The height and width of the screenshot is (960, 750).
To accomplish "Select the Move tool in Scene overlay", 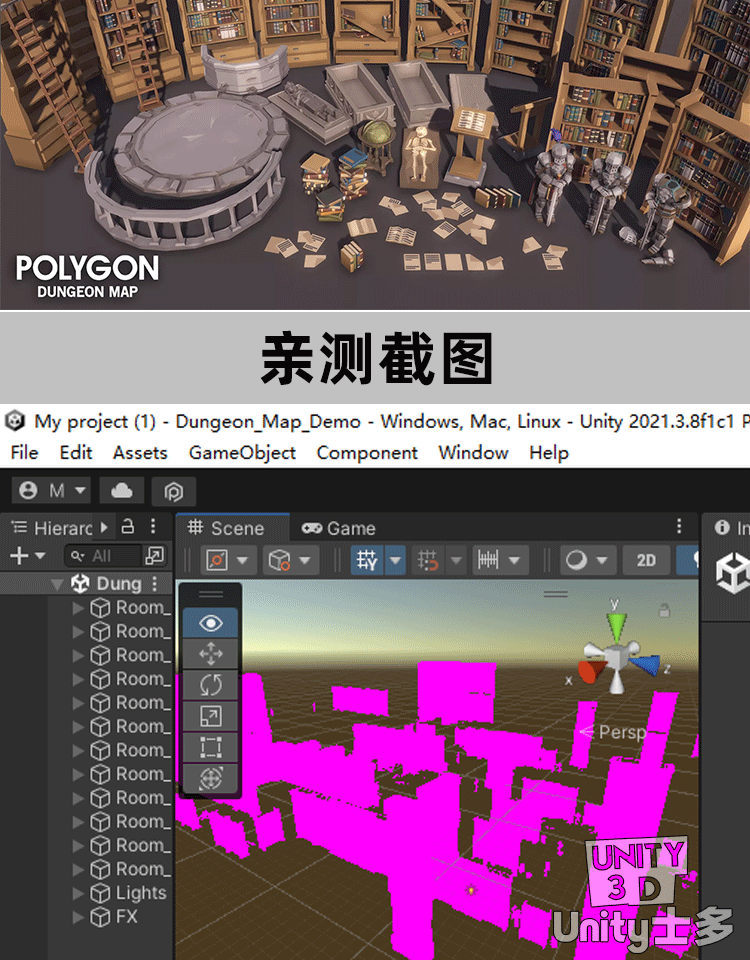I will pyautogui.click(x=211, y=654).
